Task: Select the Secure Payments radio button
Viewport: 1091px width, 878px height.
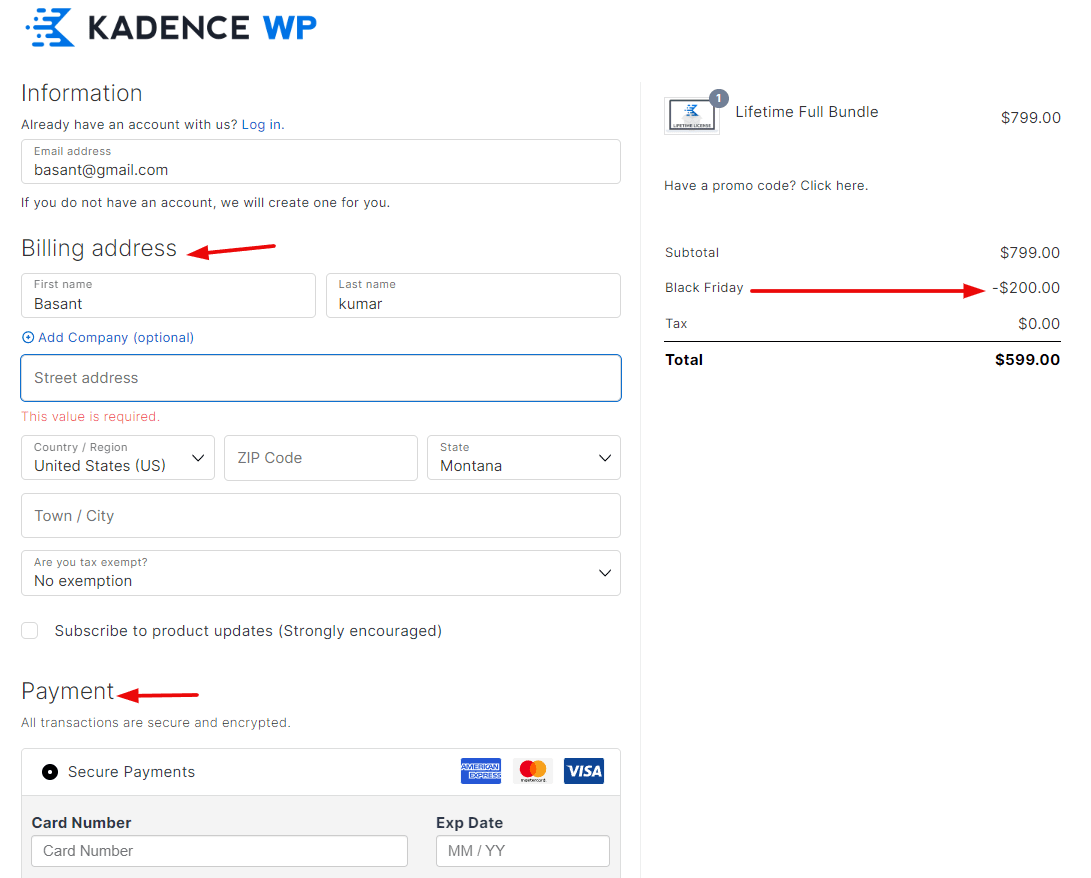Action: tap(50, 772)
